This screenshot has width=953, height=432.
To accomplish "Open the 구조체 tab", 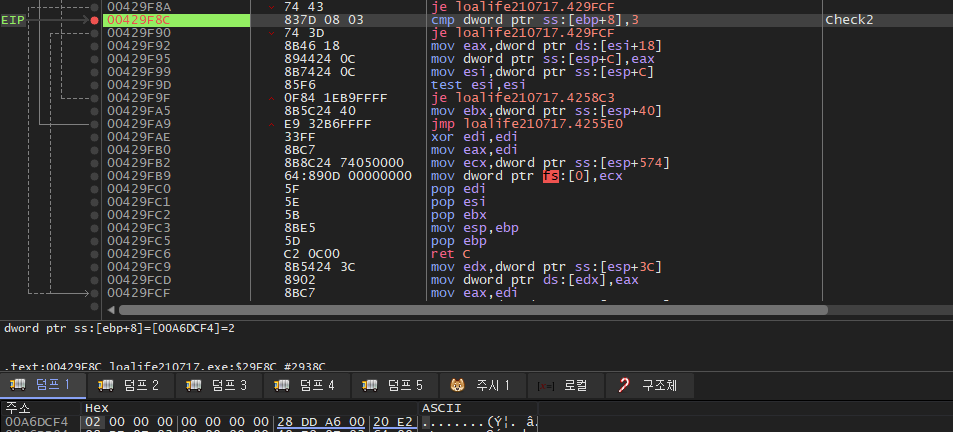I will [649, 385].
